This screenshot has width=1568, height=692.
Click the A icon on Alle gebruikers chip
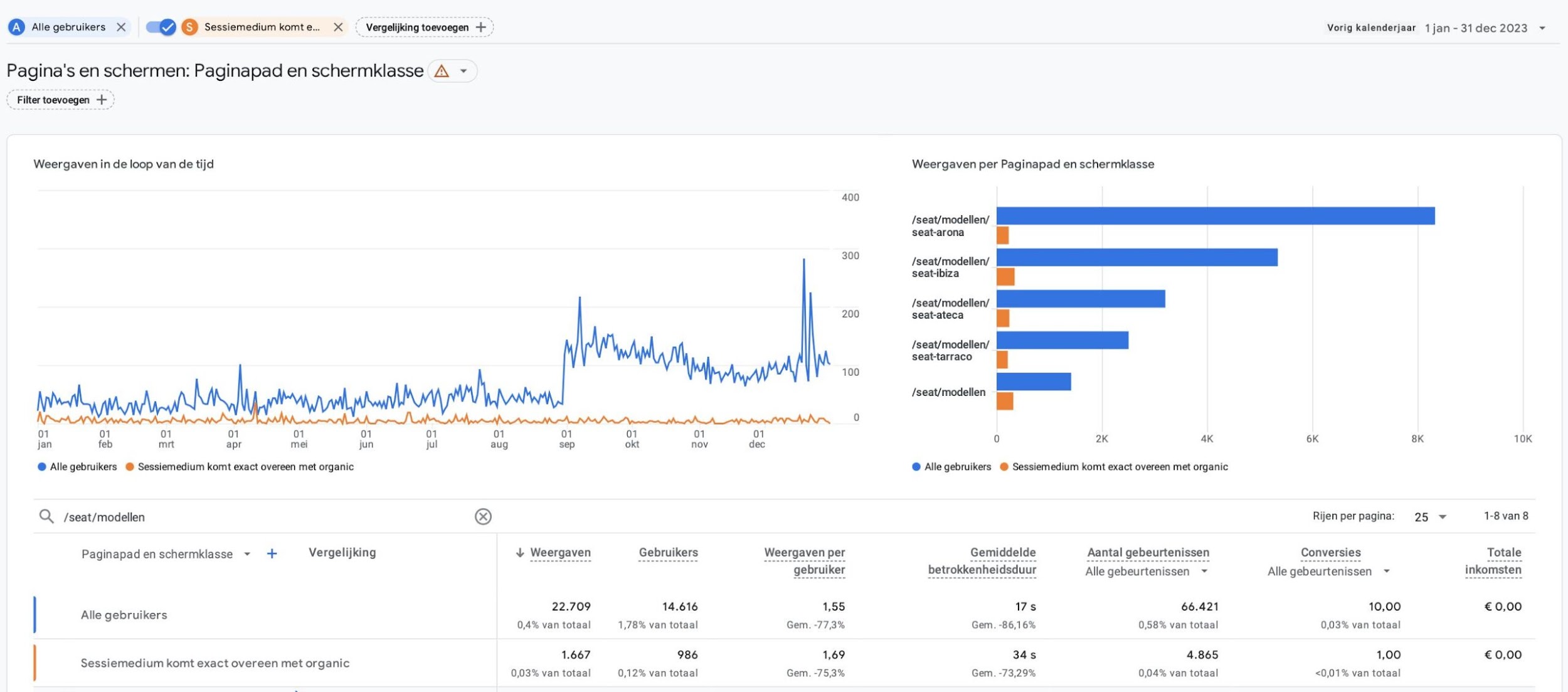click(x=16, y=27)
